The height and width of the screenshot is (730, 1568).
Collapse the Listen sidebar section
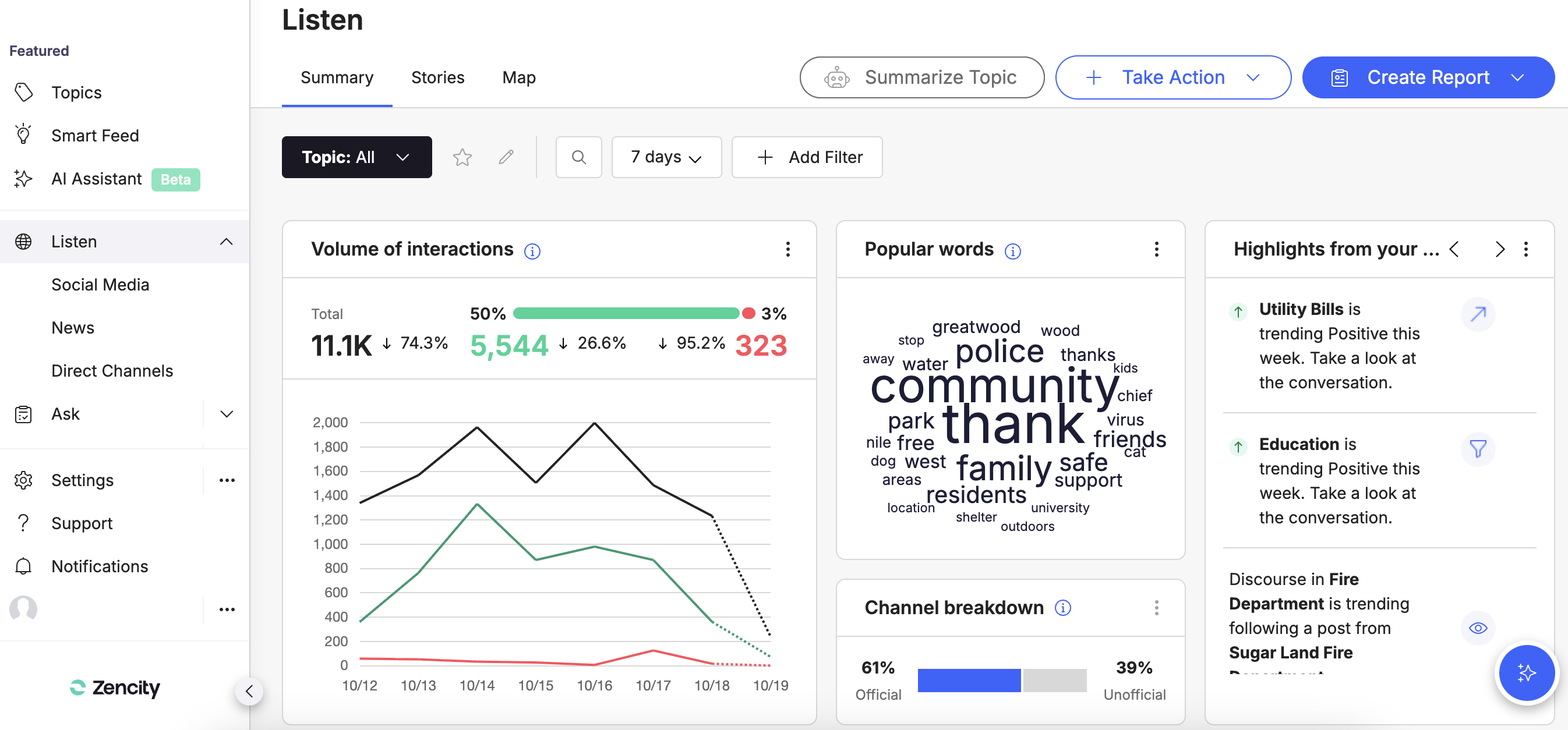tap(226, 242)
